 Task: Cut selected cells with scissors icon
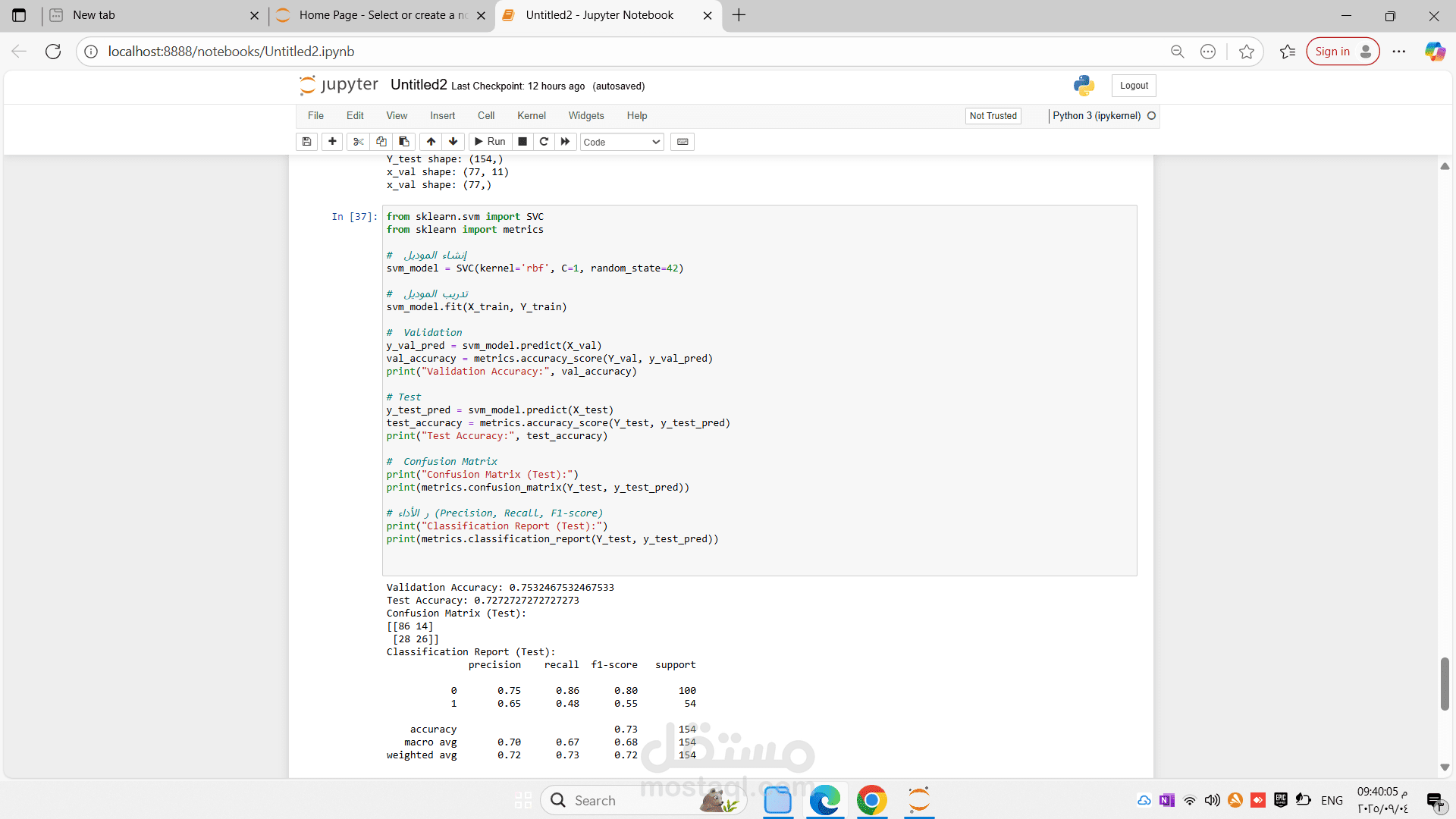point(359,142)
